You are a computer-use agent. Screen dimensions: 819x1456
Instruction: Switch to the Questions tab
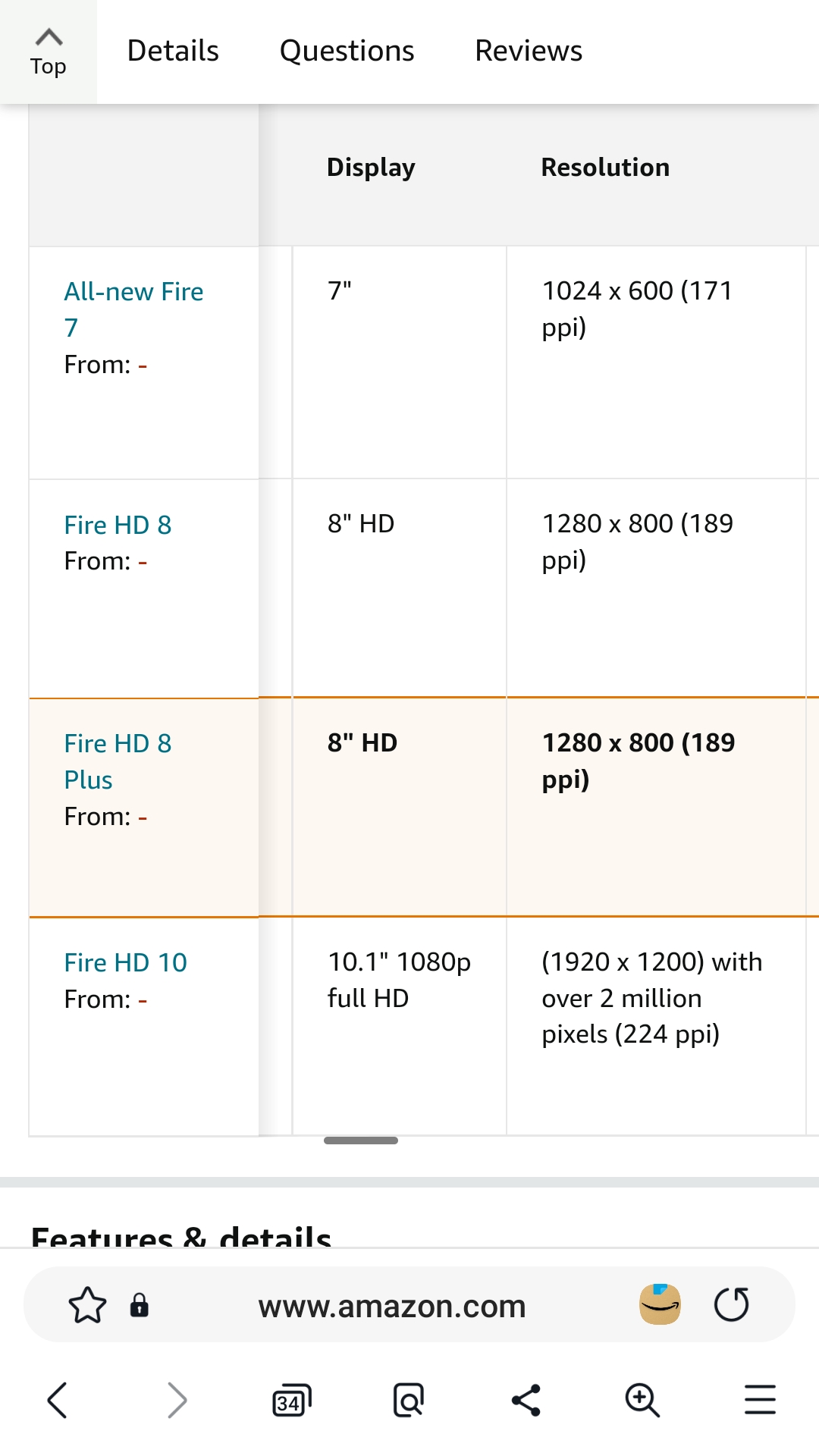point(347,51)
